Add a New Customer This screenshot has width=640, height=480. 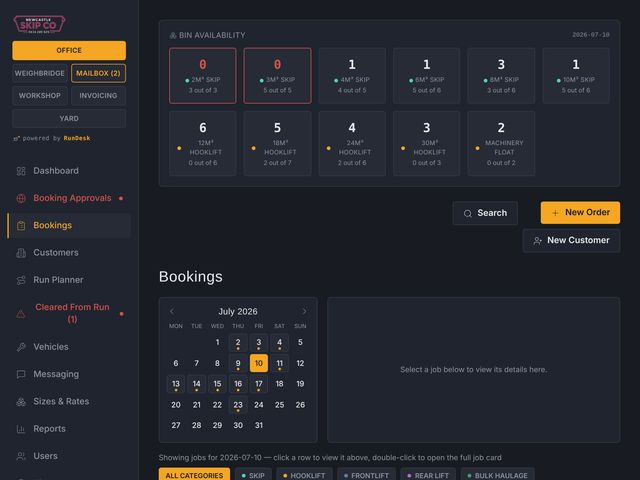(571, 241)
